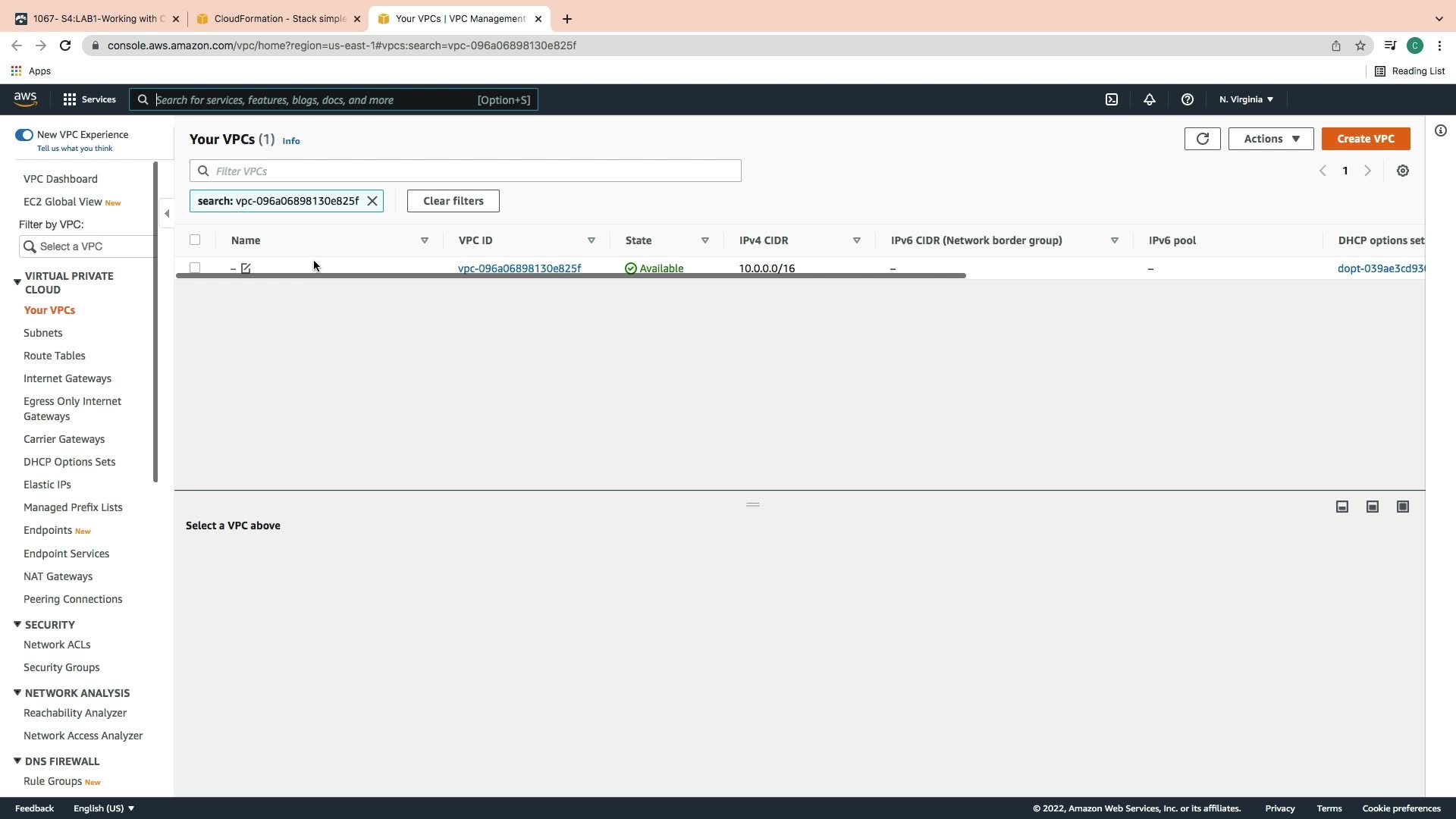Collapse Virtual Private Cloud section

pos(17,282)
